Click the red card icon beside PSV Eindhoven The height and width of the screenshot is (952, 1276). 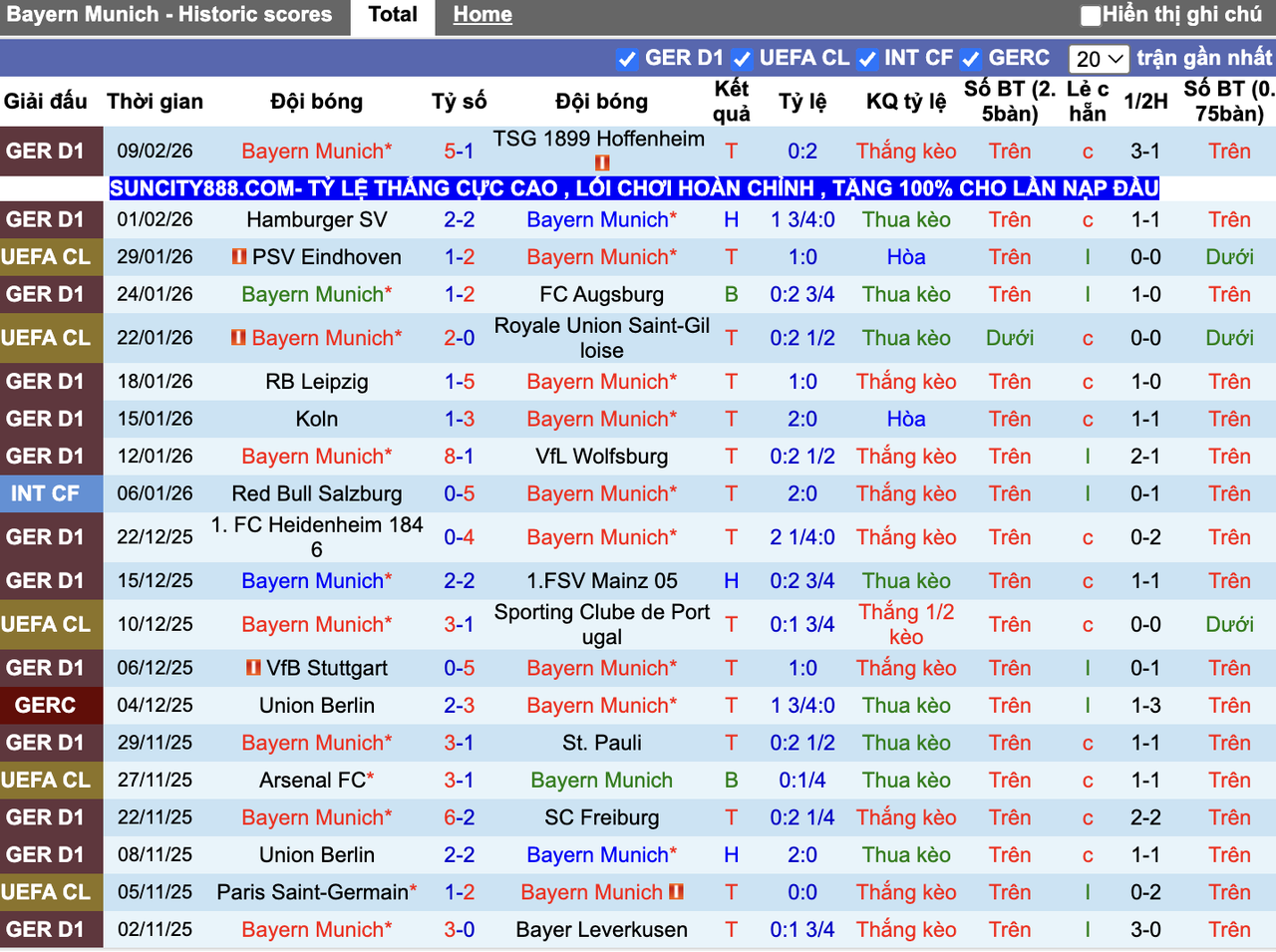239,257
